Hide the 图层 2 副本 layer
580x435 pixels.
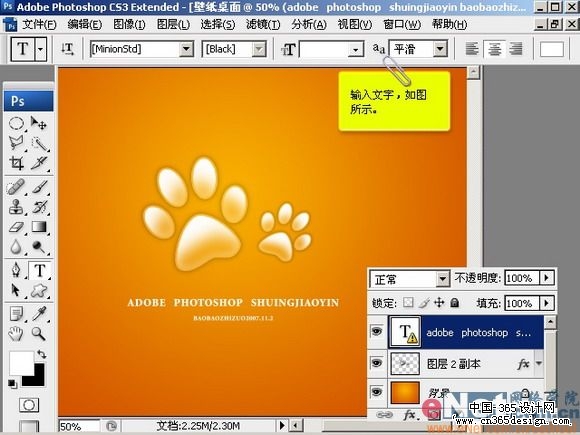tap(377, 363)
